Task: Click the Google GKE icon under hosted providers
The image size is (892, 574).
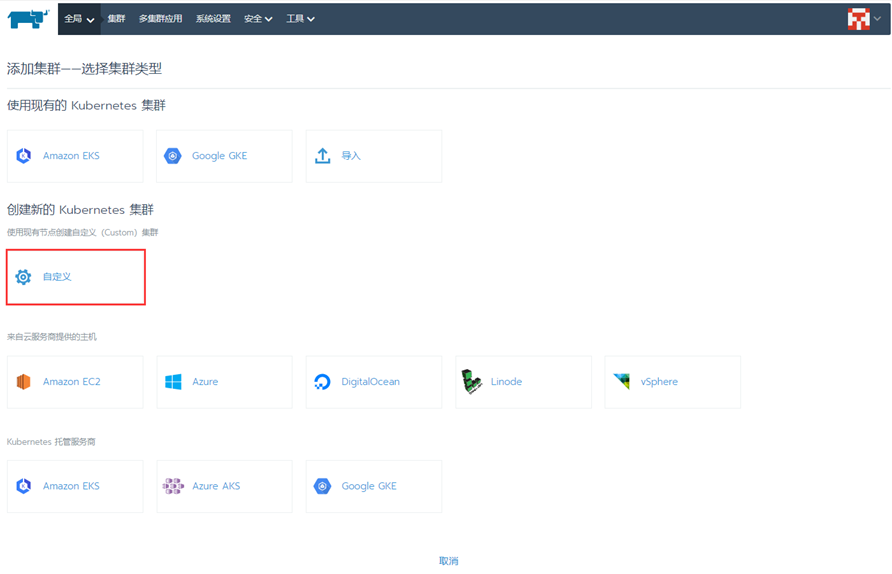Action: click(323, 486)
